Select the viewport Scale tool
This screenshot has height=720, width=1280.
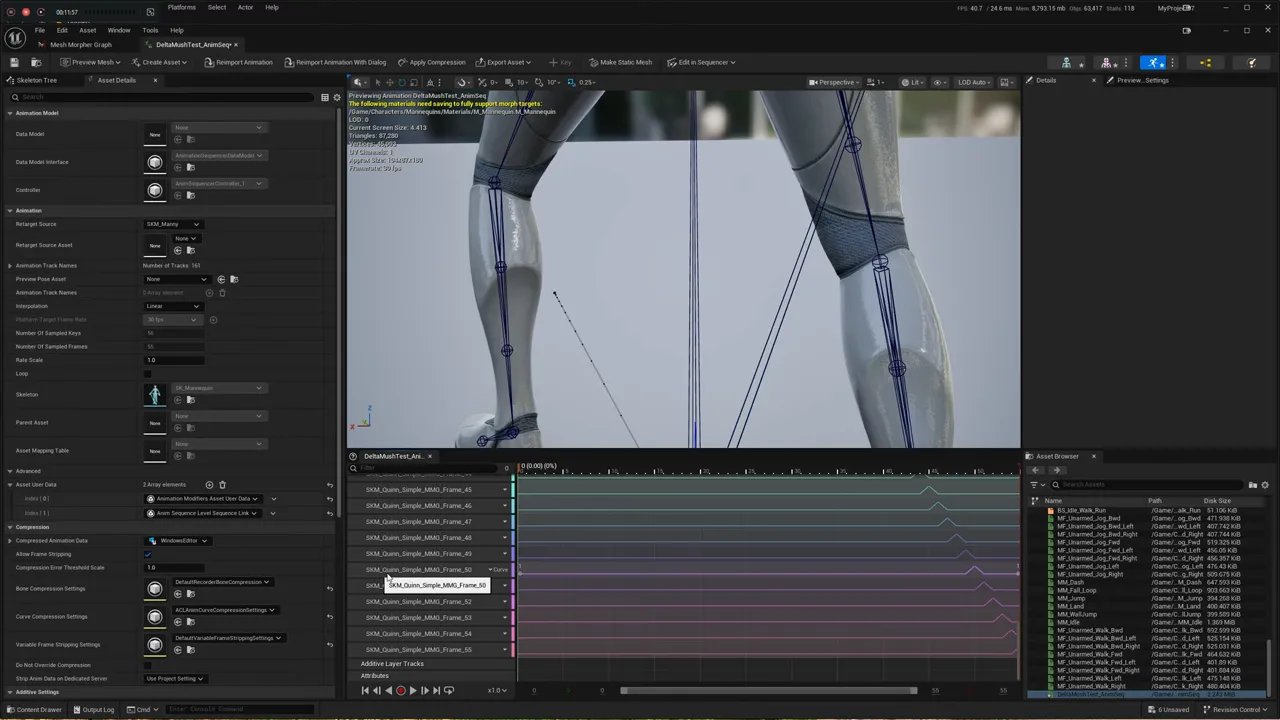pos(416,82)
